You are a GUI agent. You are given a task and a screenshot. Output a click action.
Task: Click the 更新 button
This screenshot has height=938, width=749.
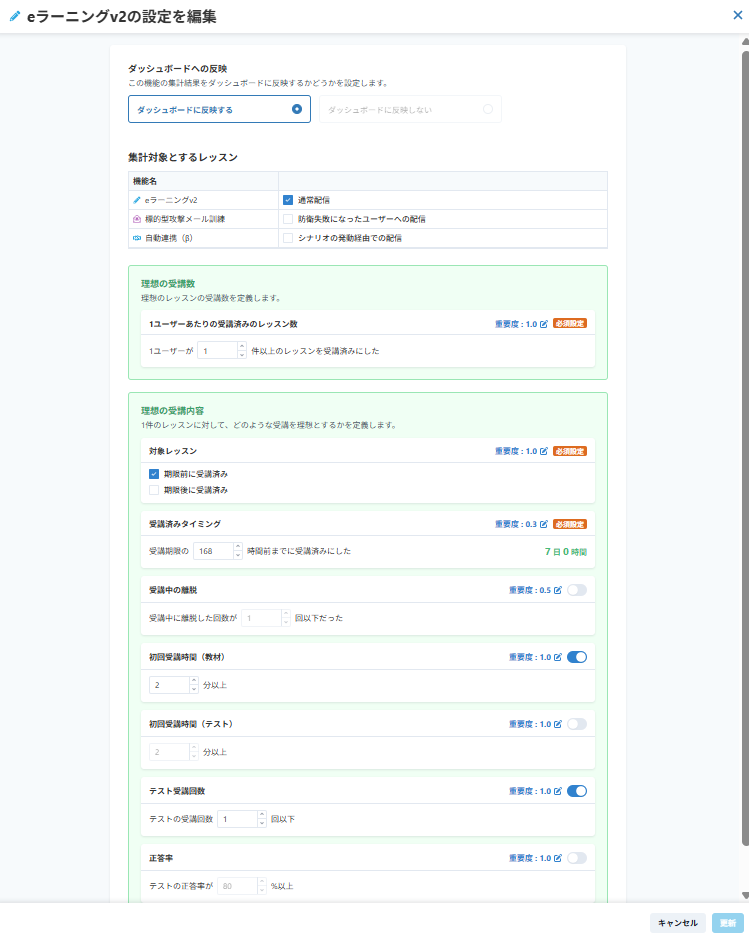(x=728, y=923)
